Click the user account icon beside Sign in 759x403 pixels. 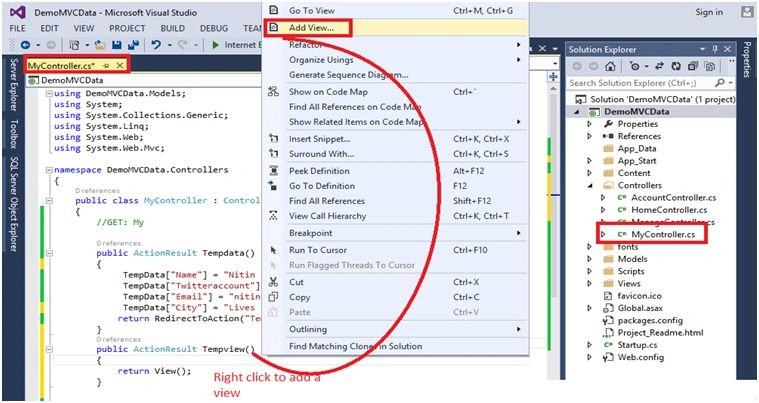747,13
